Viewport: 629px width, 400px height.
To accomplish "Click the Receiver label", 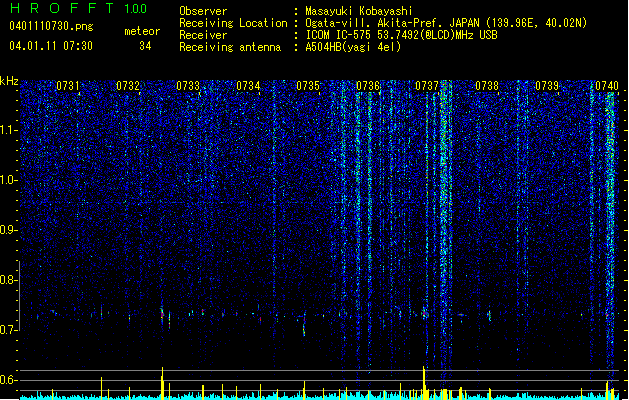I will 203,35.
